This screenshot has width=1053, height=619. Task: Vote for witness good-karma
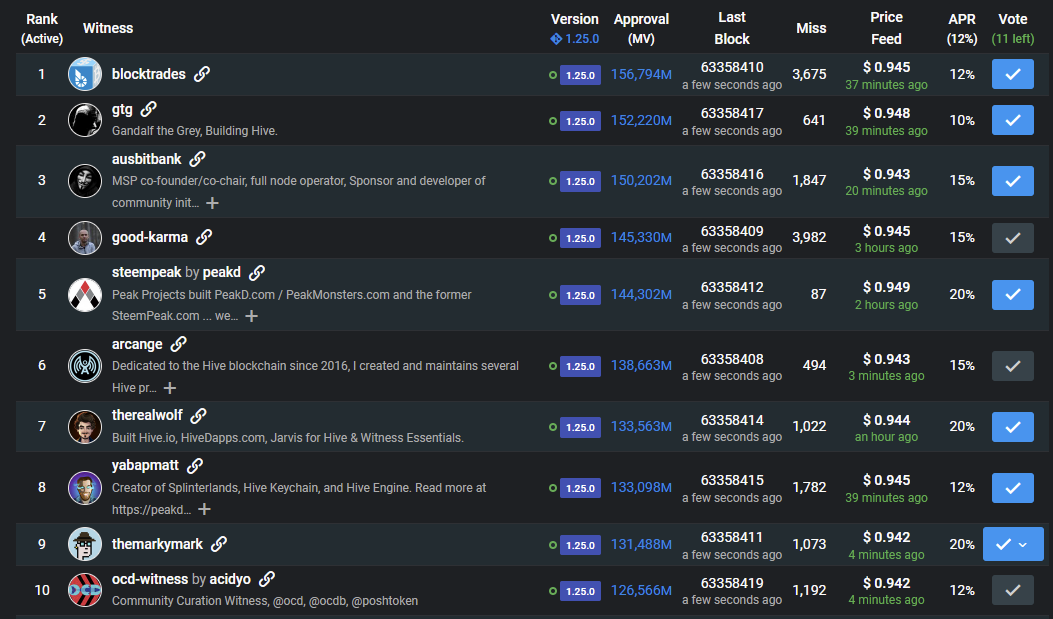pos(1012,237)
